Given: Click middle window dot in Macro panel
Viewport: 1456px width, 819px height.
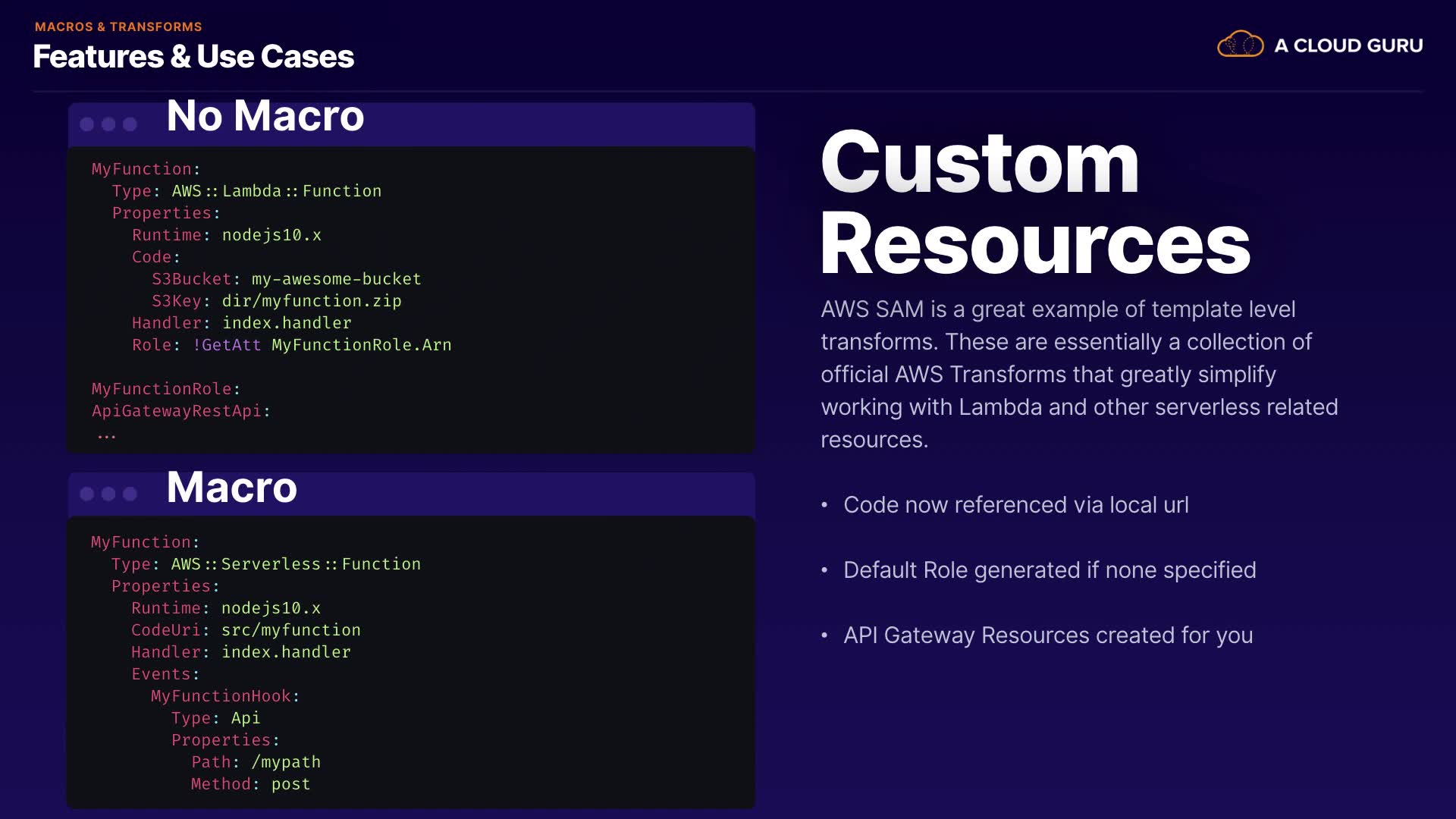Looking at the screenshot, I should coord(108,494).
